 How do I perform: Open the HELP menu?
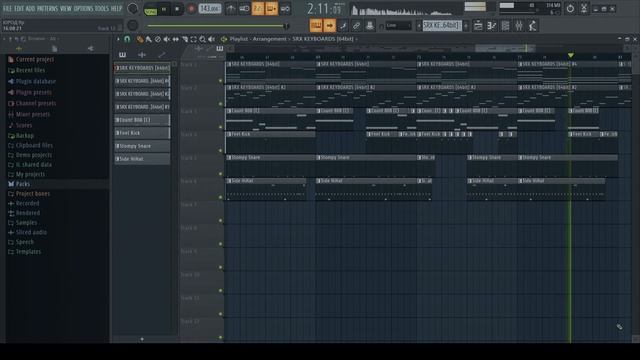(117, 9)
